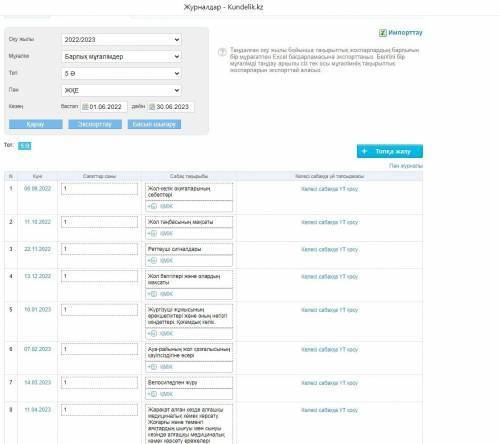This screenshot has height=444, width=500.
Task: Click the add КМЖ icon in row 6
Action: pos(152,367)
